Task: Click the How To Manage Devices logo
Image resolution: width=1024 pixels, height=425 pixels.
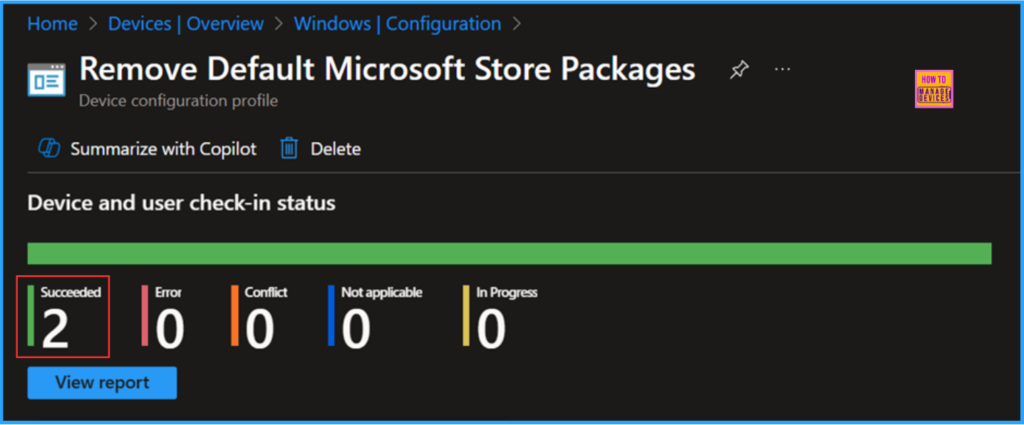Action: click(x=933, y=89)
